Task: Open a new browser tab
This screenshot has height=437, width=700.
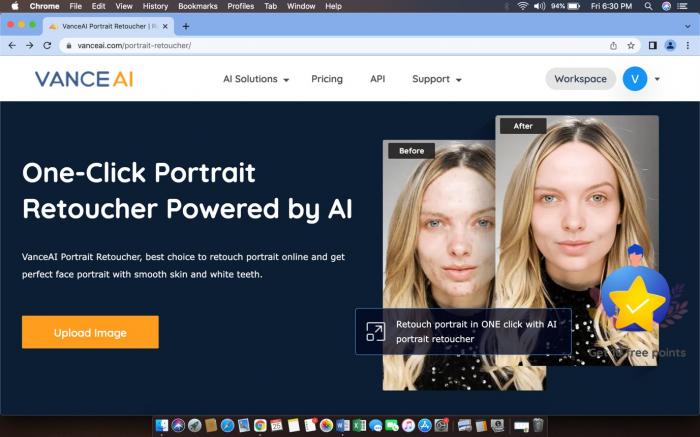Action: (x=186, y=26)
